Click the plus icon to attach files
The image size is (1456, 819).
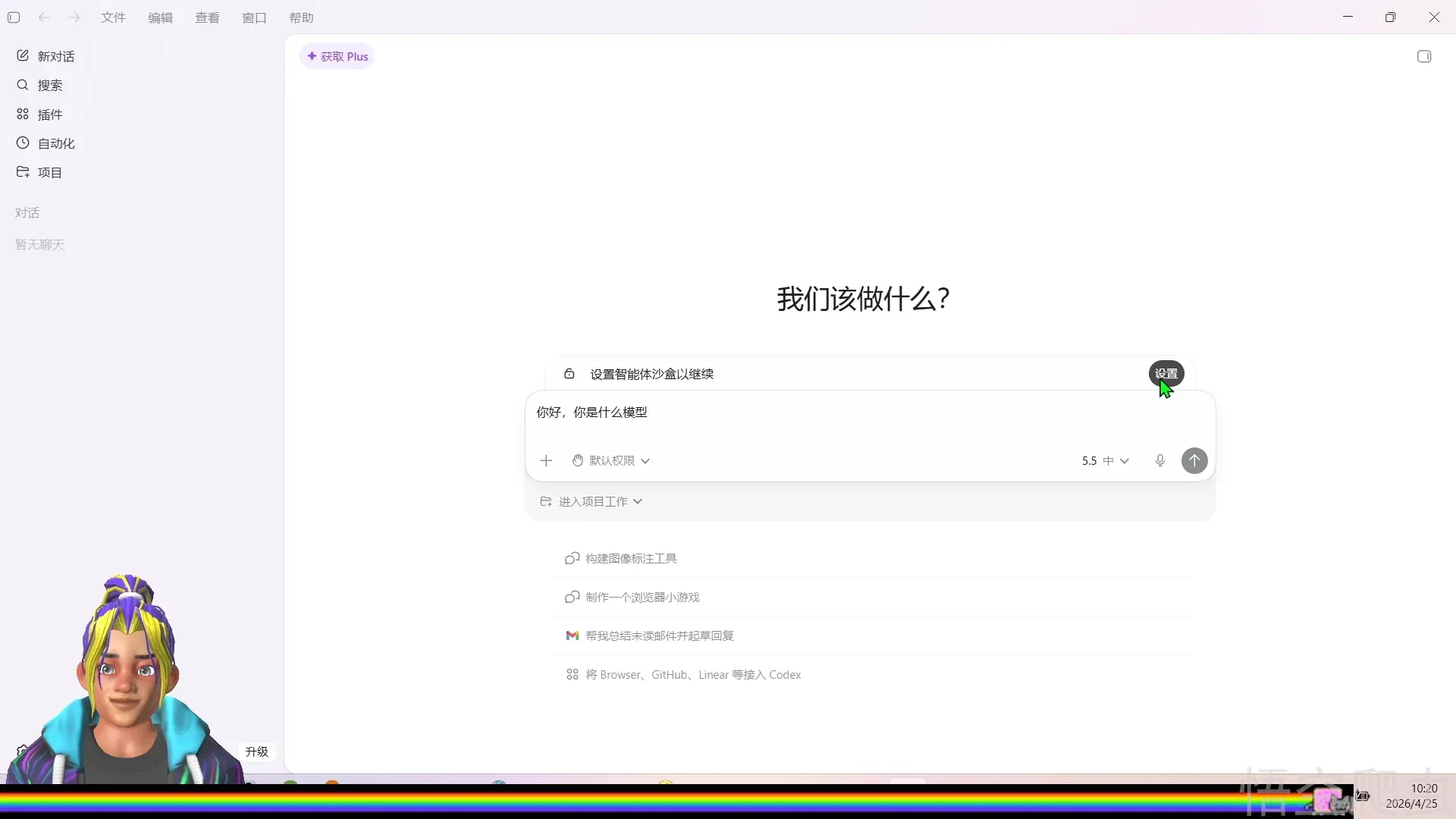coord(546,460)
